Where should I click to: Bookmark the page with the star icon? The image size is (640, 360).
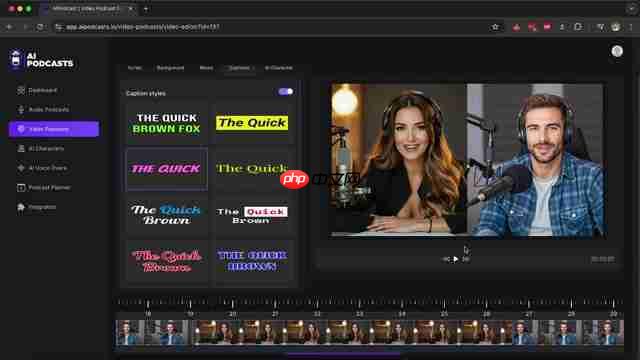pyautogui.click(x=495, y=27)
